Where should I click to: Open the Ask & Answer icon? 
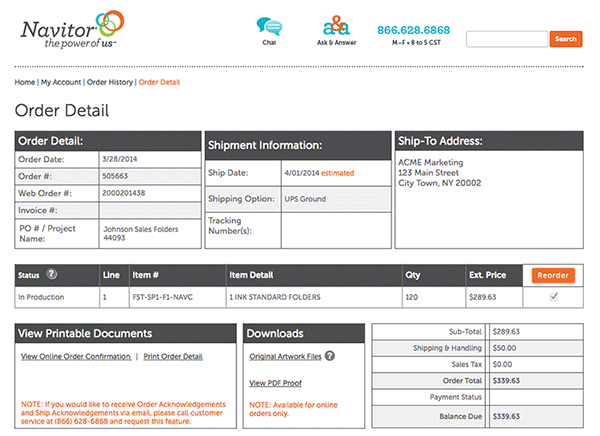tap(336, 26)
